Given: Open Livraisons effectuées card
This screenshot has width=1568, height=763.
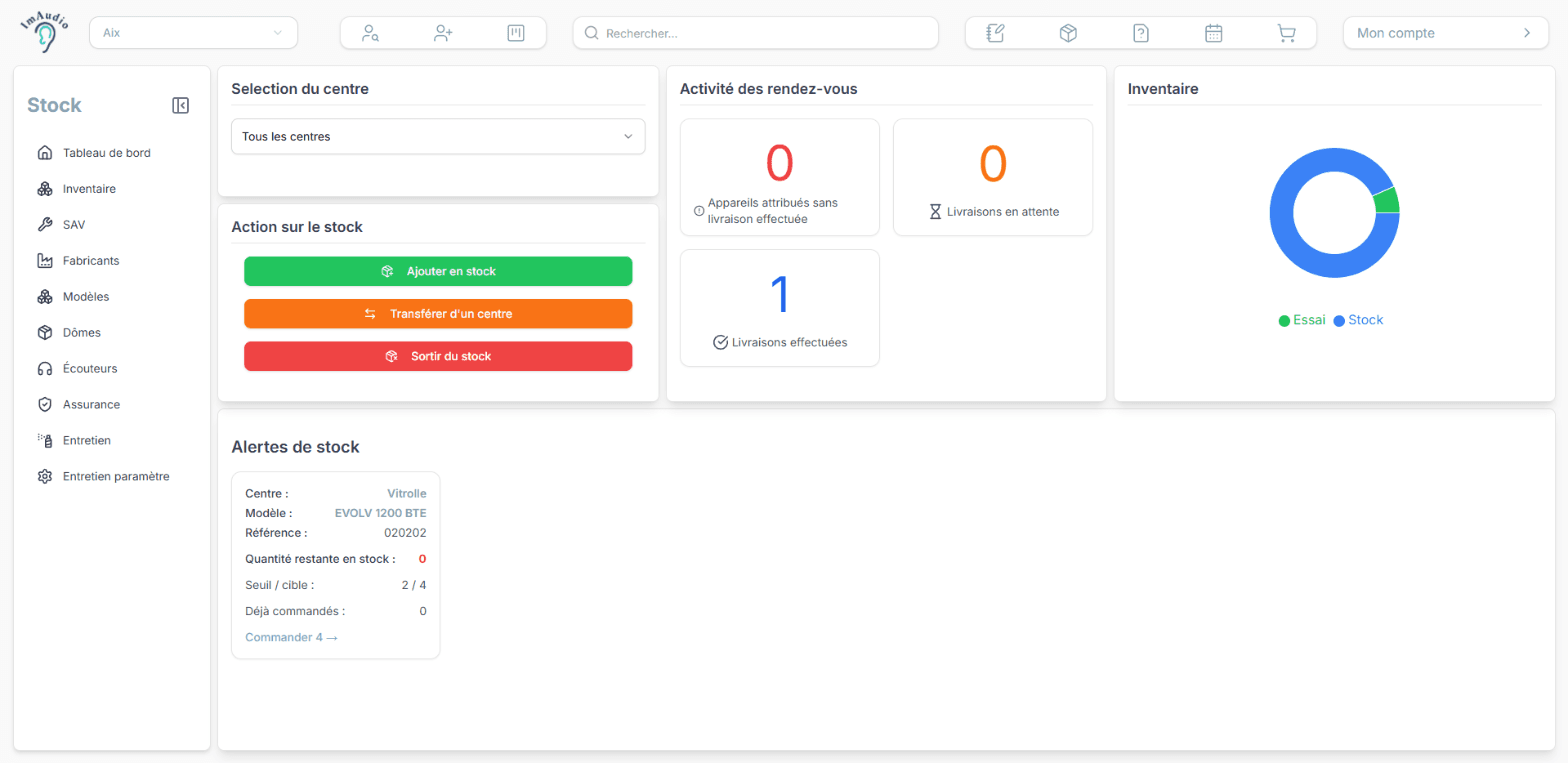Looking at the screenshot, I should (x=780, y=308).
